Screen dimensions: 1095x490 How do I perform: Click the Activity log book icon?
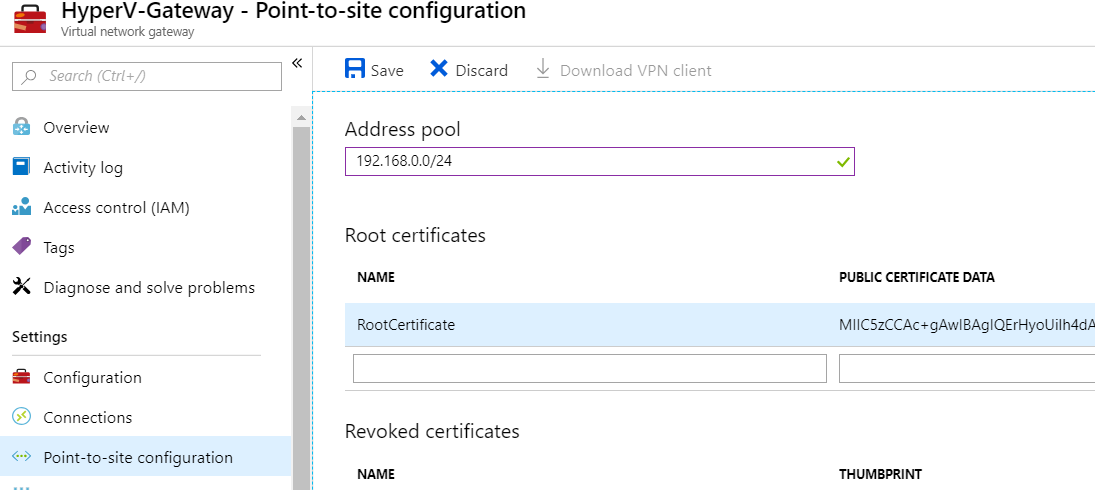point(22,167)
